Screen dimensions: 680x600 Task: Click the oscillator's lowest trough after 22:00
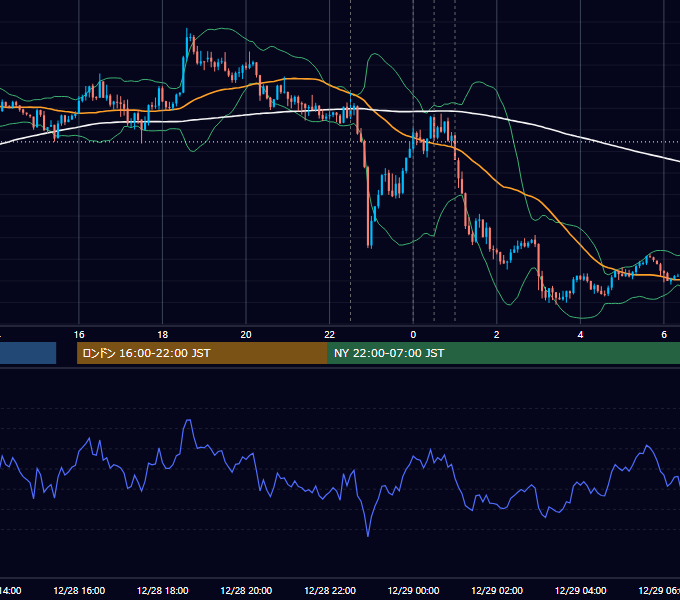tap(368, 535)
